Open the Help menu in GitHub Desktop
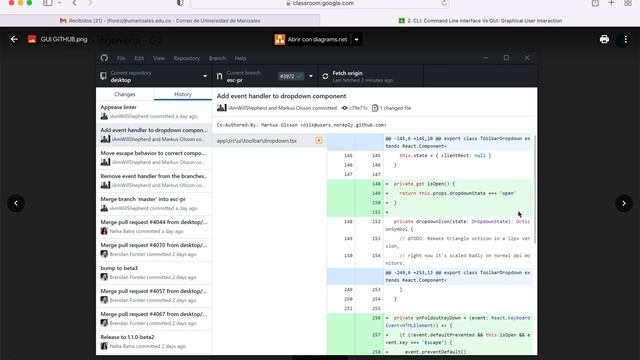Screen dimensions: 640x360 [240, 58]
